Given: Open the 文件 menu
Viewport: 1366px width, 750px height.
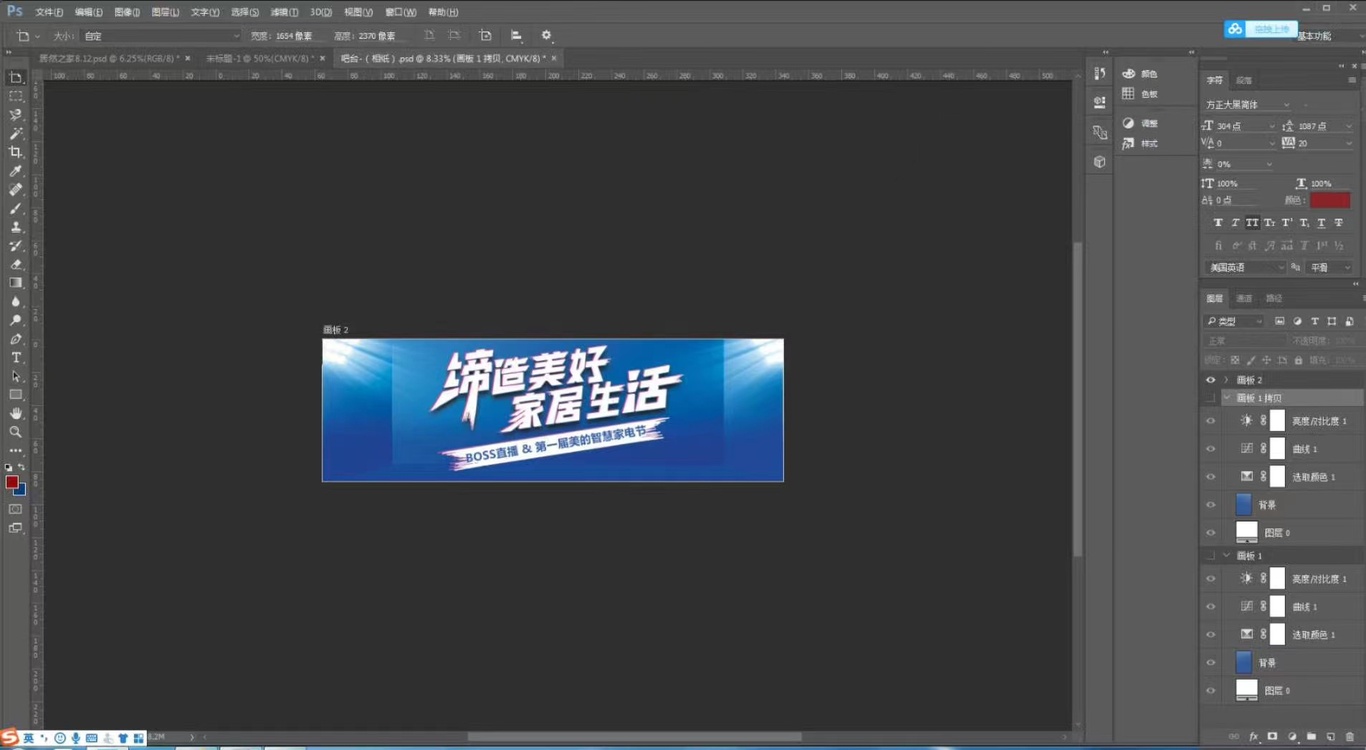Looking at the screenshot, I should 49,12.
